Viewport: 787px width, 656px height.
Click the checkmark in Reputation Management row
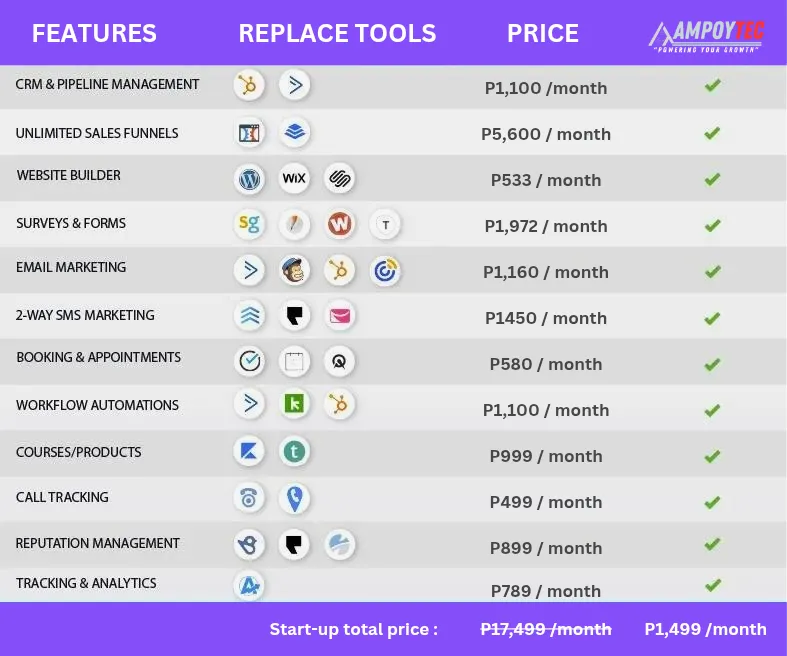712,544
